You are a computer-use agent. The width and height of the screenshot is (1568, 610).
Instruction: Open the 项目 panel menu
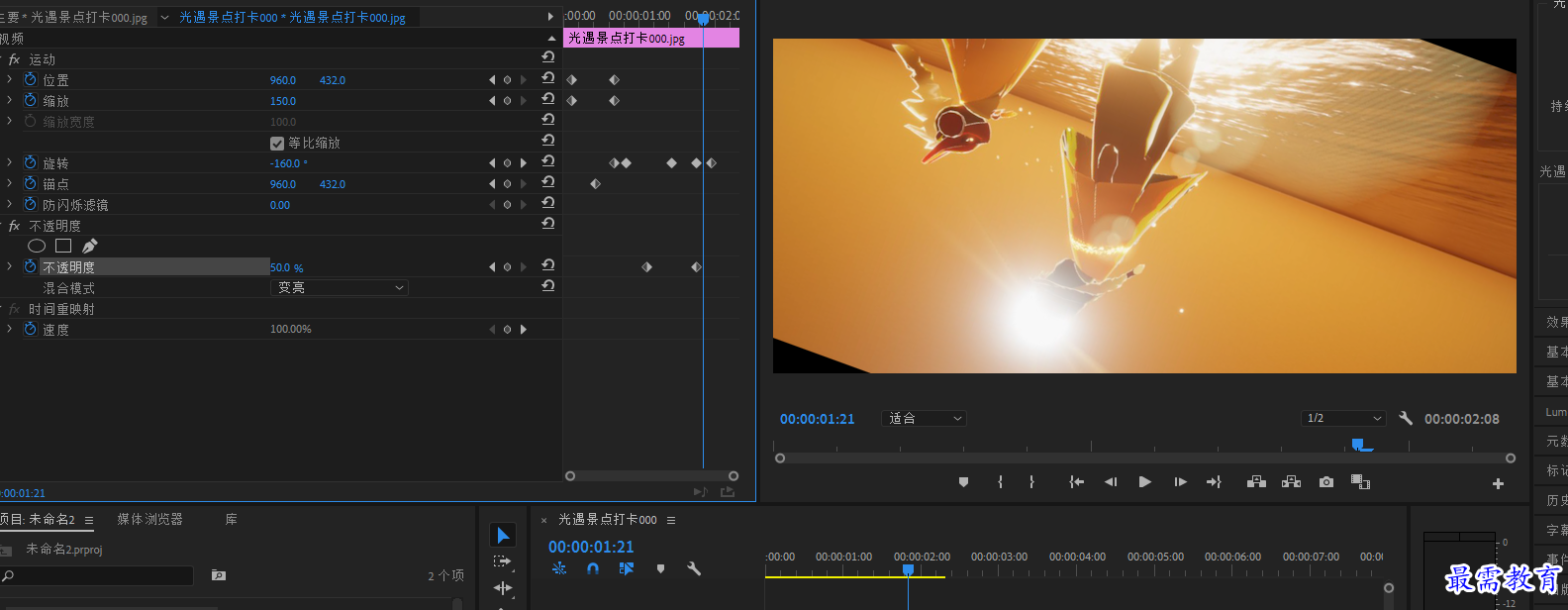(x=88, y=520)
